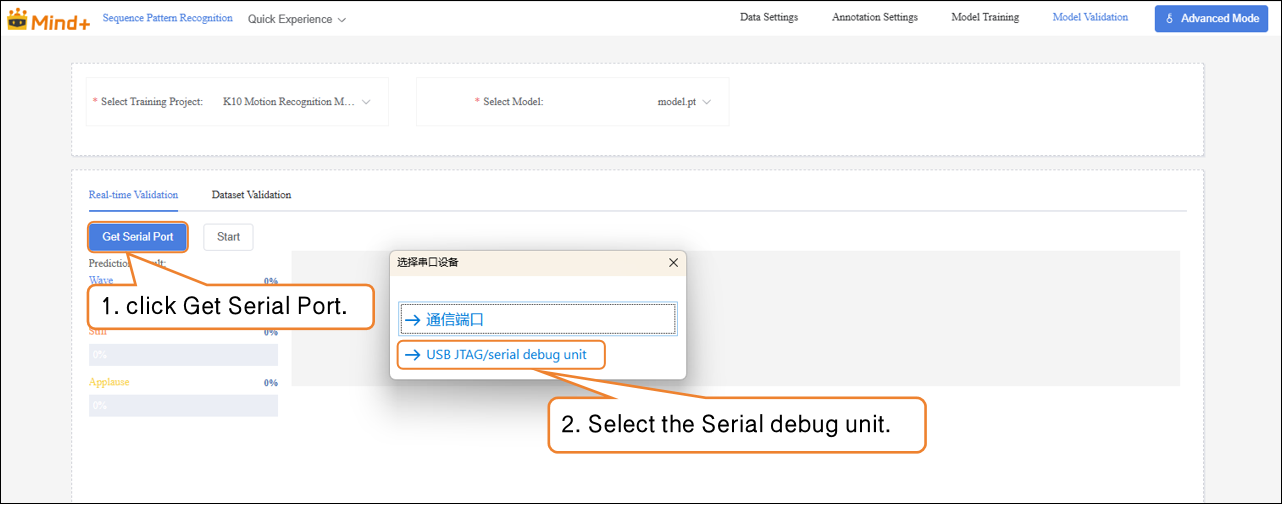Screen dimensions: 1282x505
Task: Switch to the Model Training tab
Action: pos(985,17)
